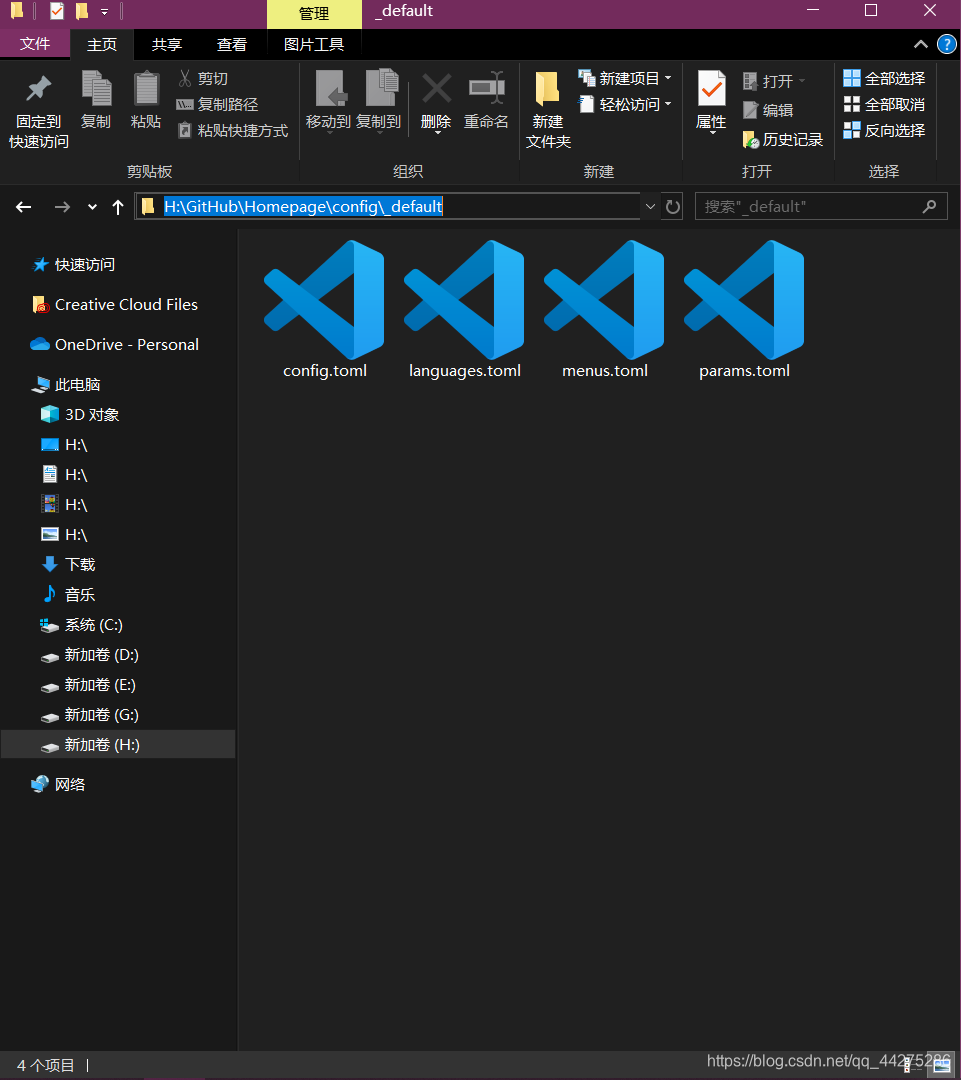Go up one folder level

[118, 207]
